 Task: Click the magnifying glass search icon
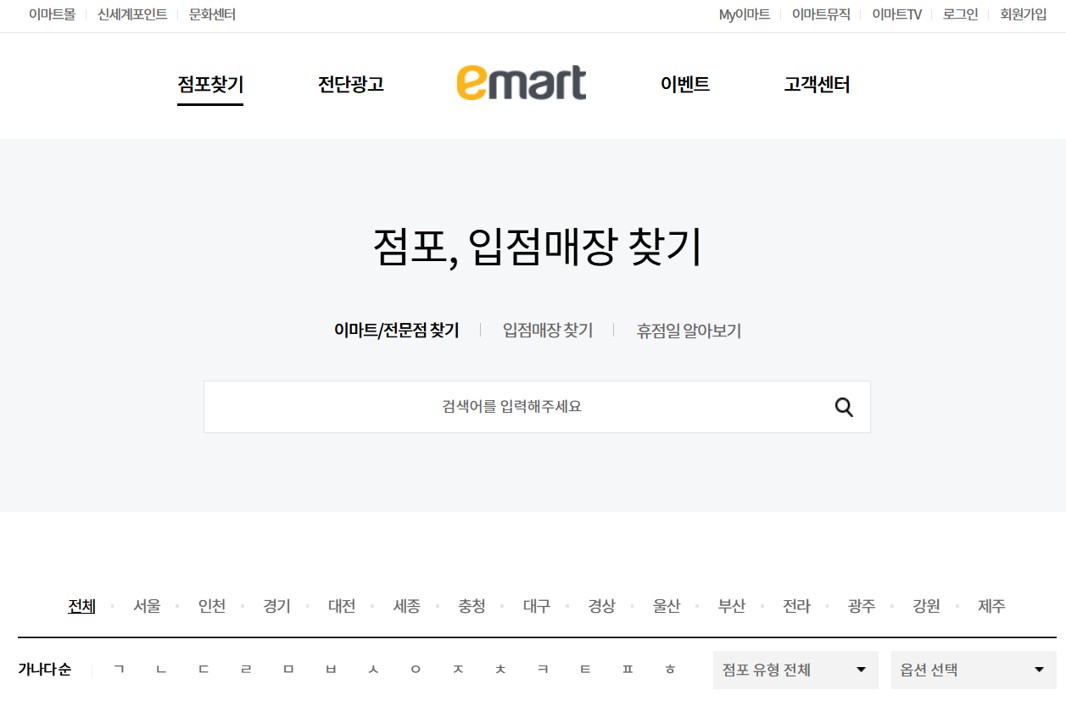(x=844, y=407)
